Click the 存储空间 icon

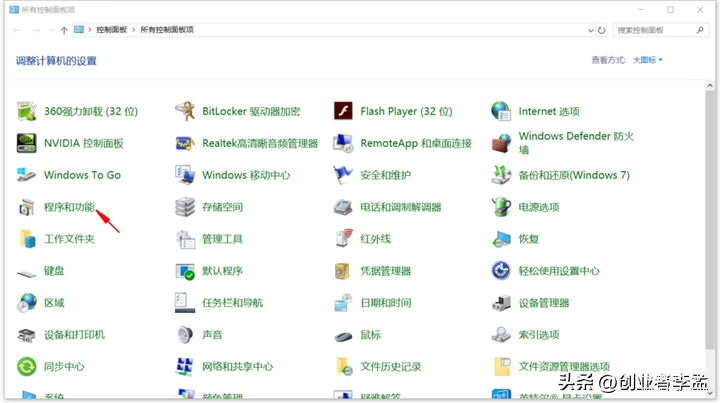185,207
